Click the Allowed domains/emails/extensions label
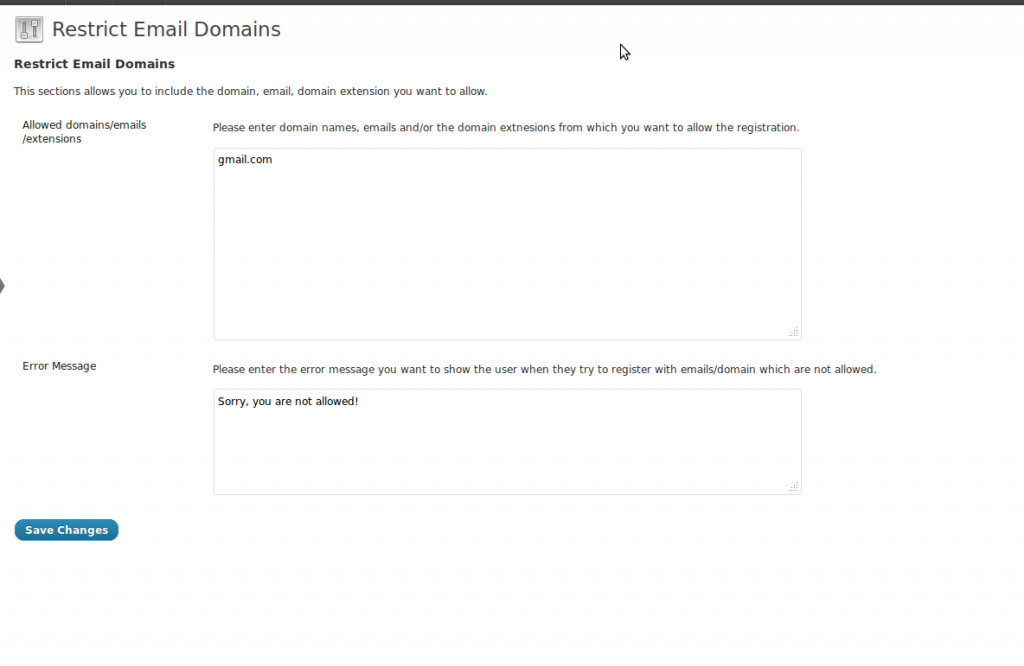This screenshot has height=666, width=1024. (x=85, y=131)
